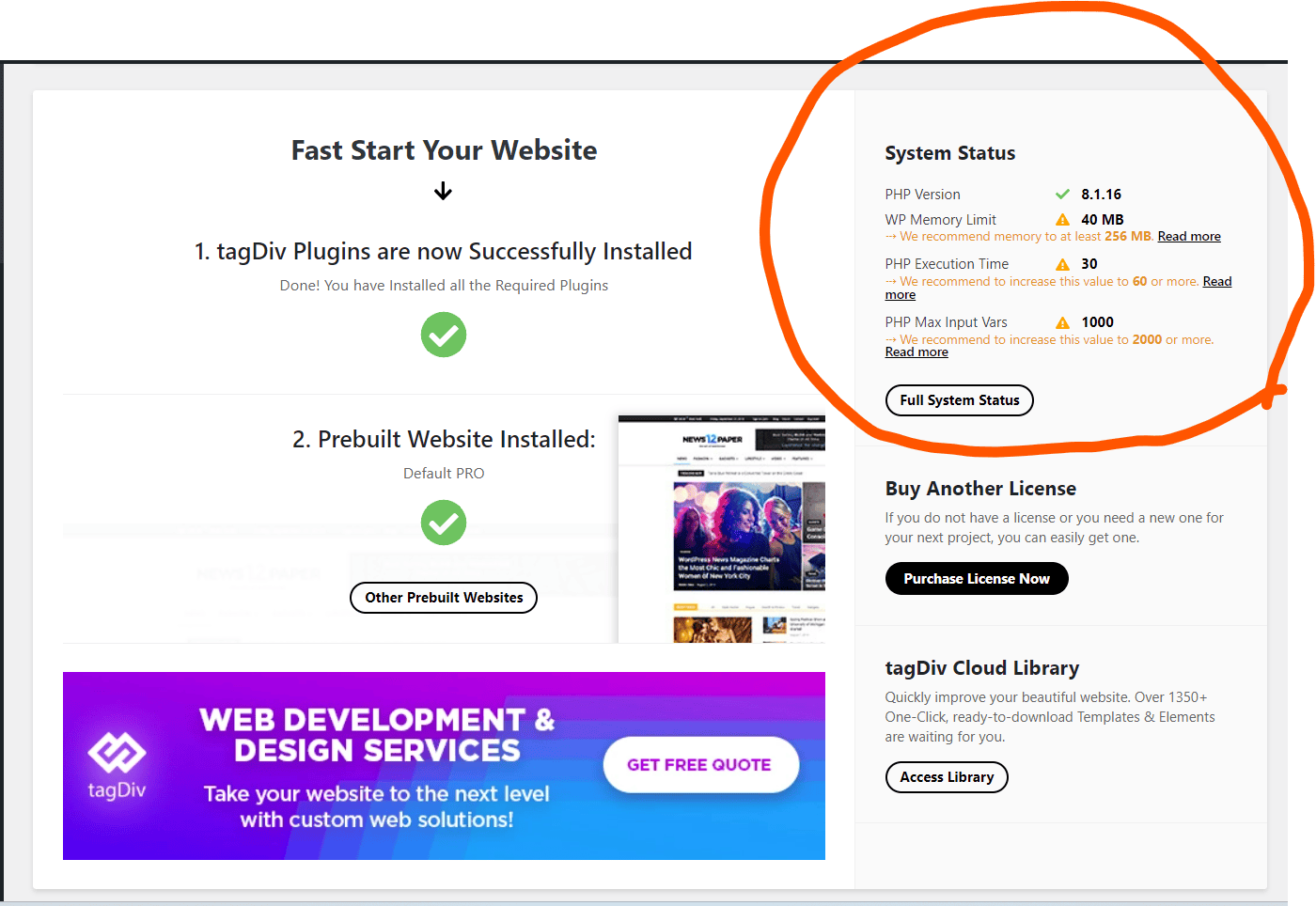
Task: Open the Access Library button
Action: 947,777
